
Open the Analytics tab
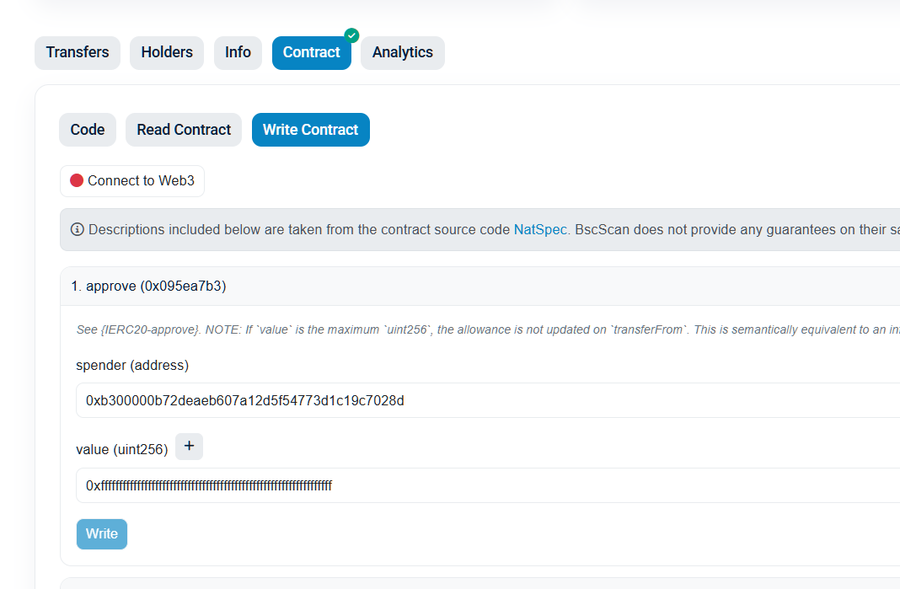(403, 53)
